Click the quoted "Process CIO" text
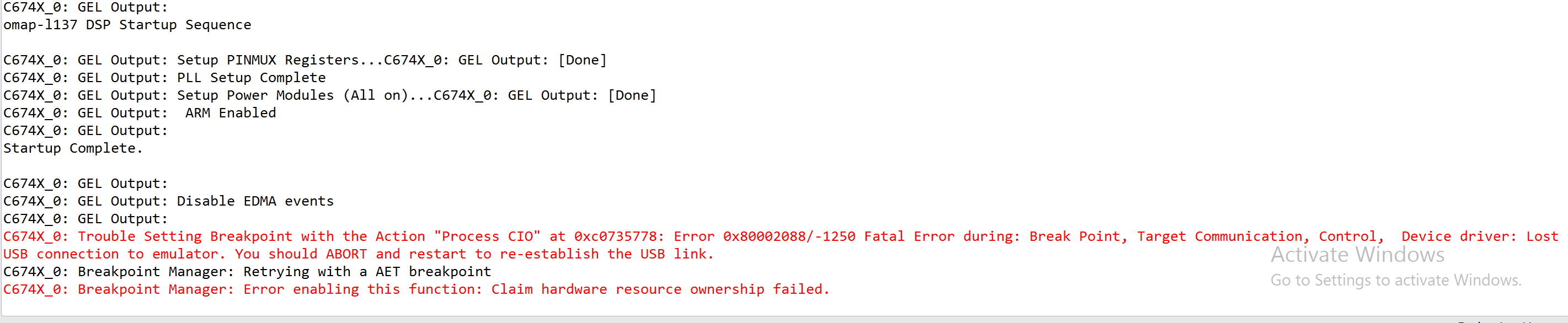This screenshot has height=323, width=1568. pos(487,236)
